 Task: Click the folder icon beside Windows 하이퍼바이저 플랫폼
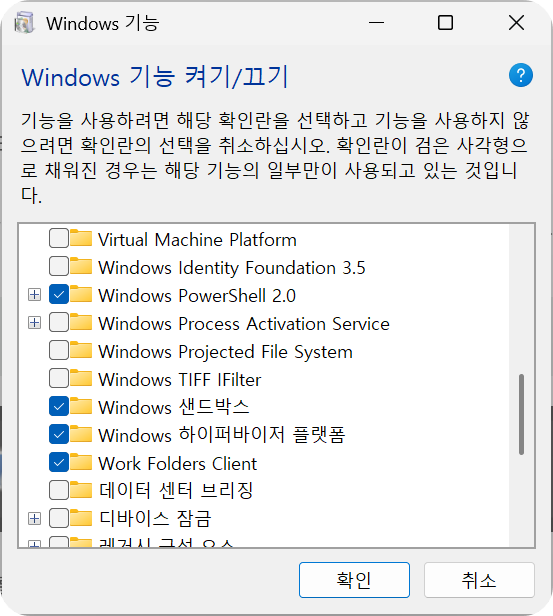(x=81, y=434)
